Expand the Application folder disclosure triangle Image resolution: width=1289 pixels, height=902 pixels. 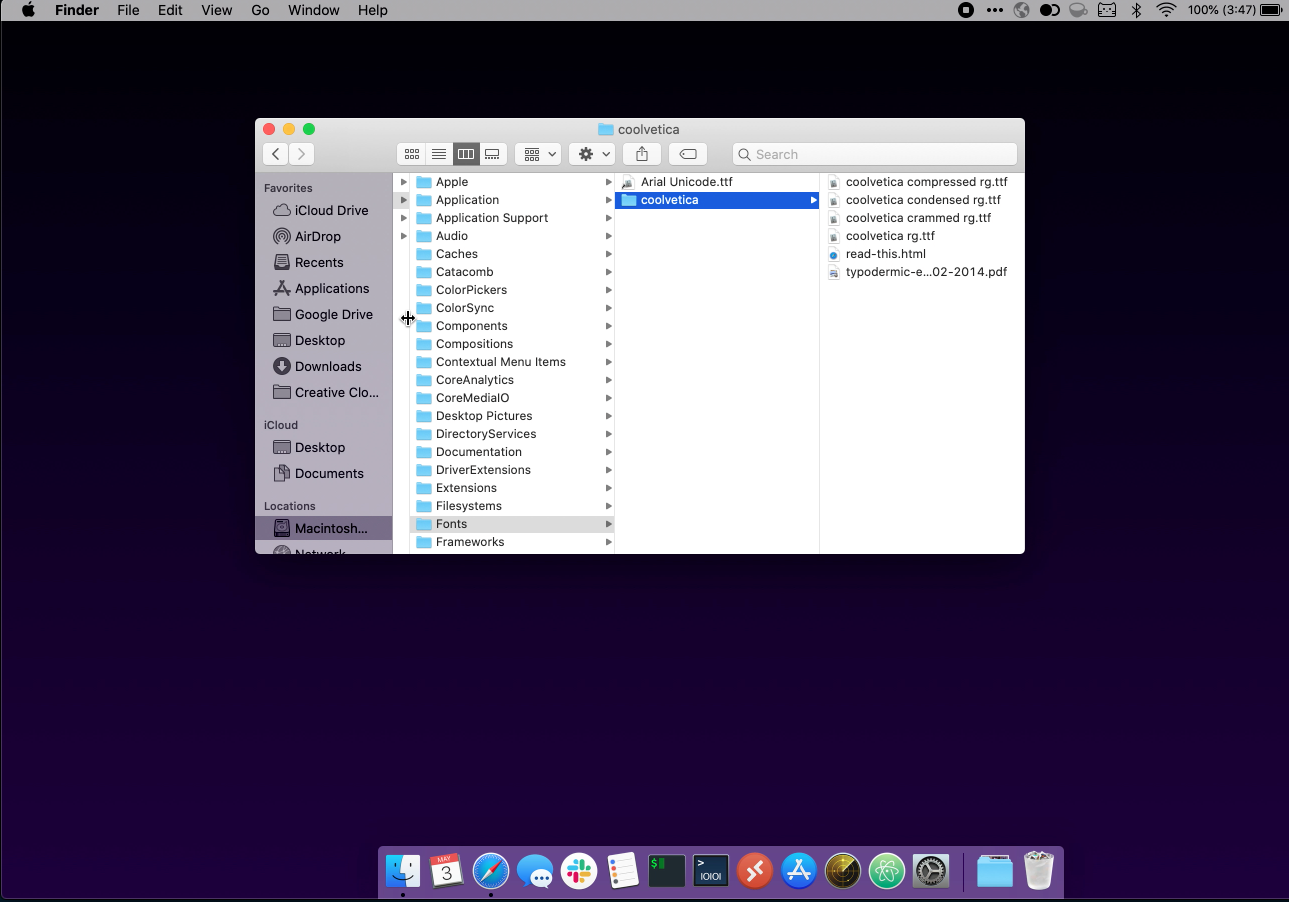pos(404,200)
